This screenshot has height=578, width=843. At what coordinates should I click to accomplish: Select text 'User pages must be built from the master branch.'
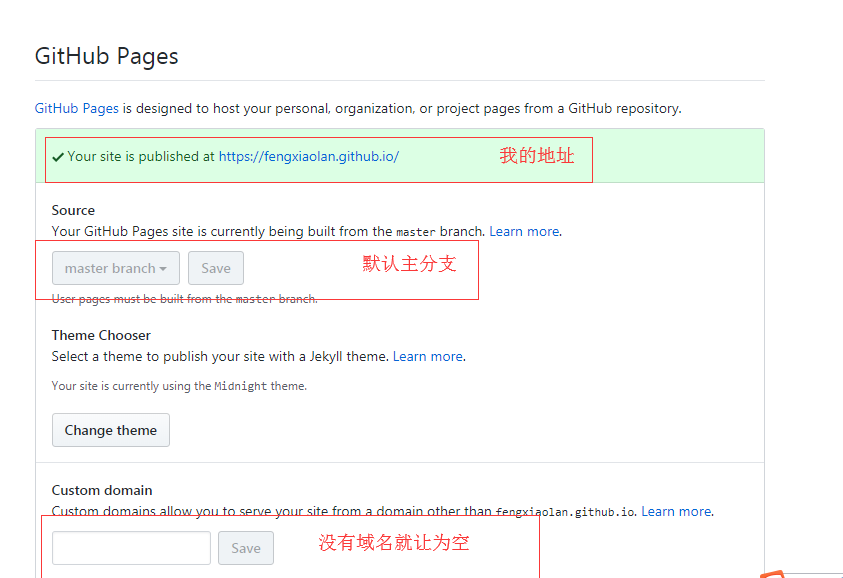(184, 299)
